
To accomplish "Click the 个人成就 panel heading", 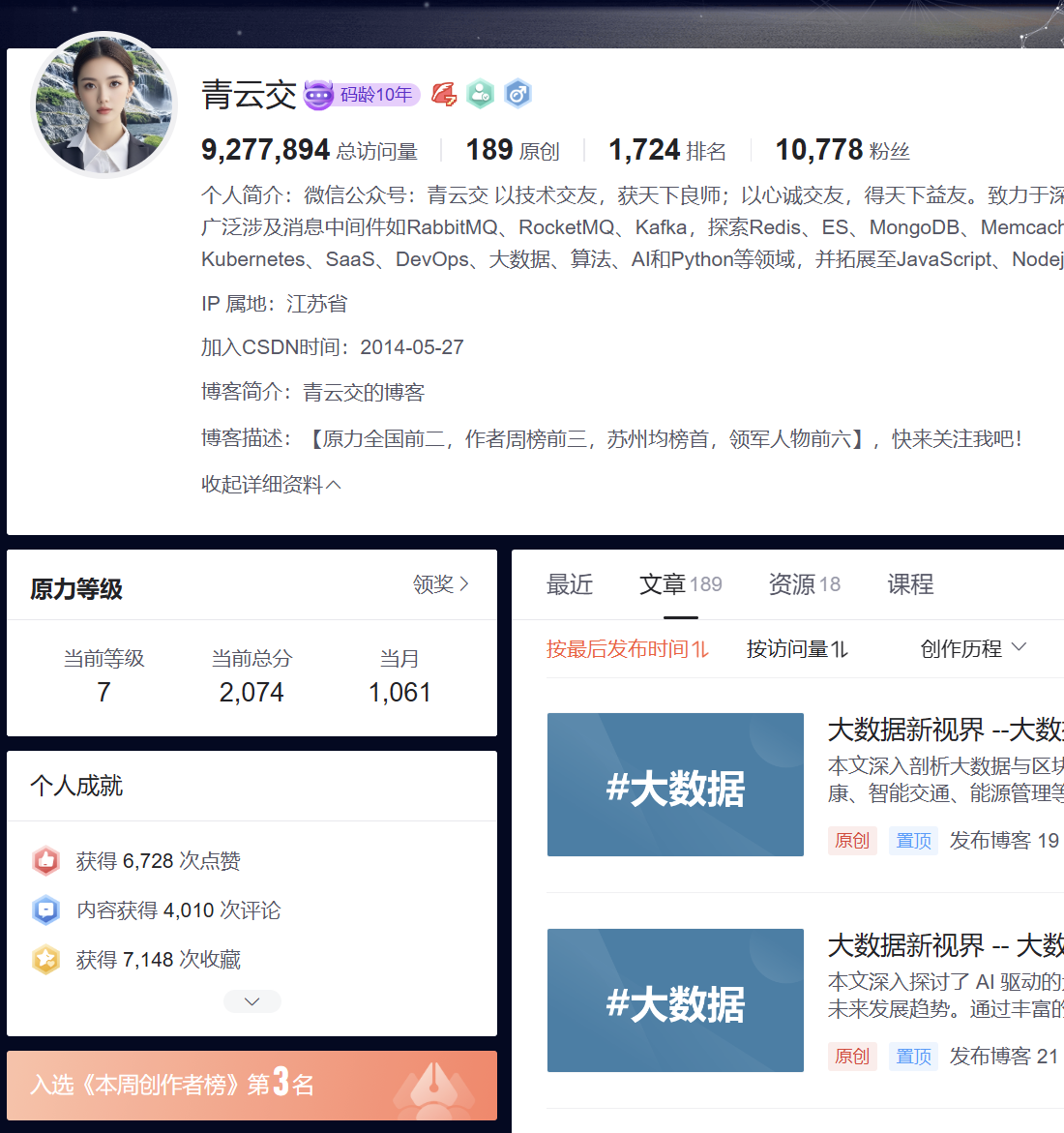I will (x=76, y=786).
